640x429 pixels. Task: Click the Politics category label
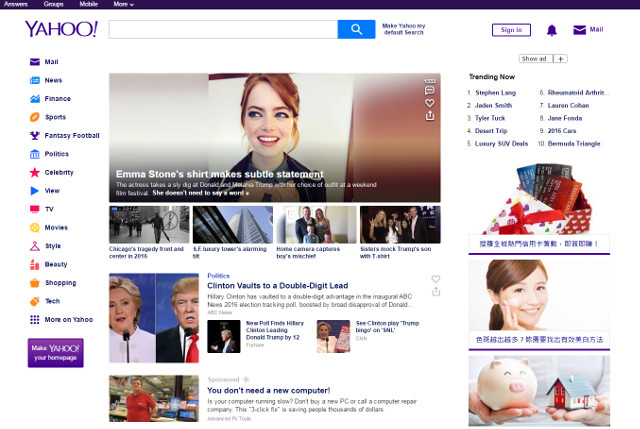pos(218,276)
